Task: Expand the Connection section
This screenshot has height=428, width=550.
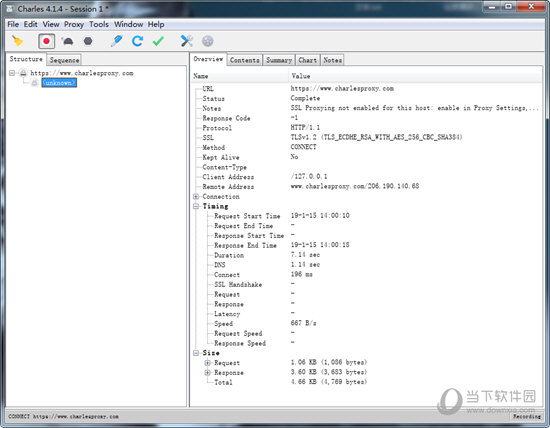Action: (196, 196)
